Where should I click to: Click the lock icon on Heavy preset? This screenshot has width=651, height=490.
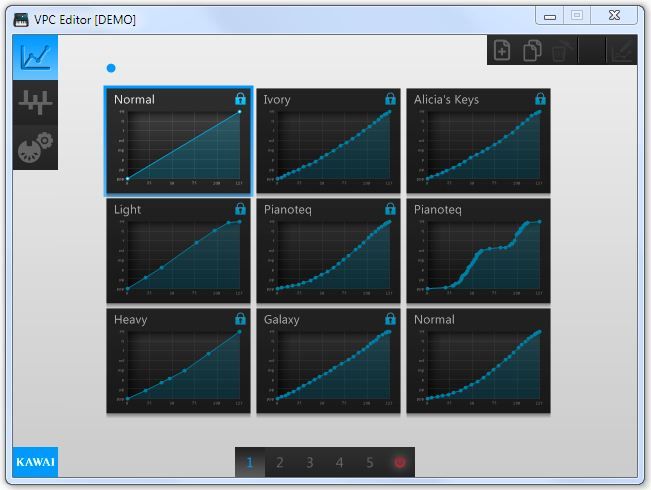tap(240, 319)
